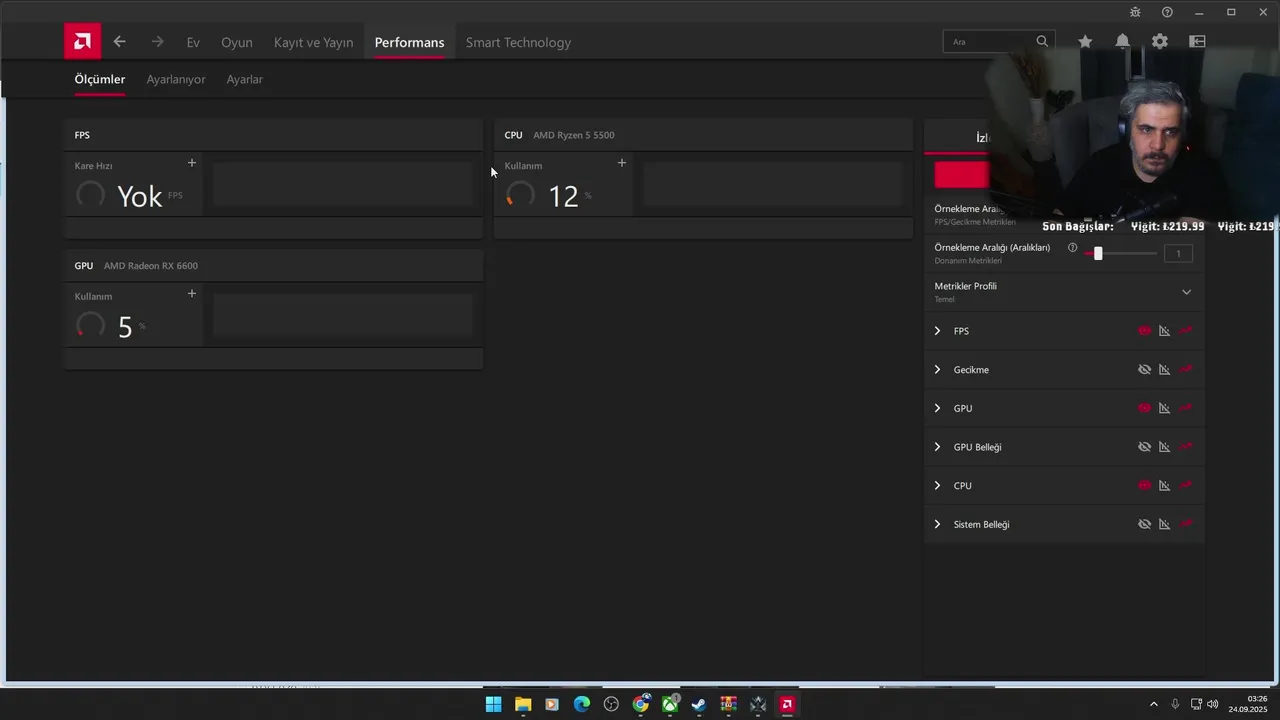Go back with the left arrow

point(120,41)
